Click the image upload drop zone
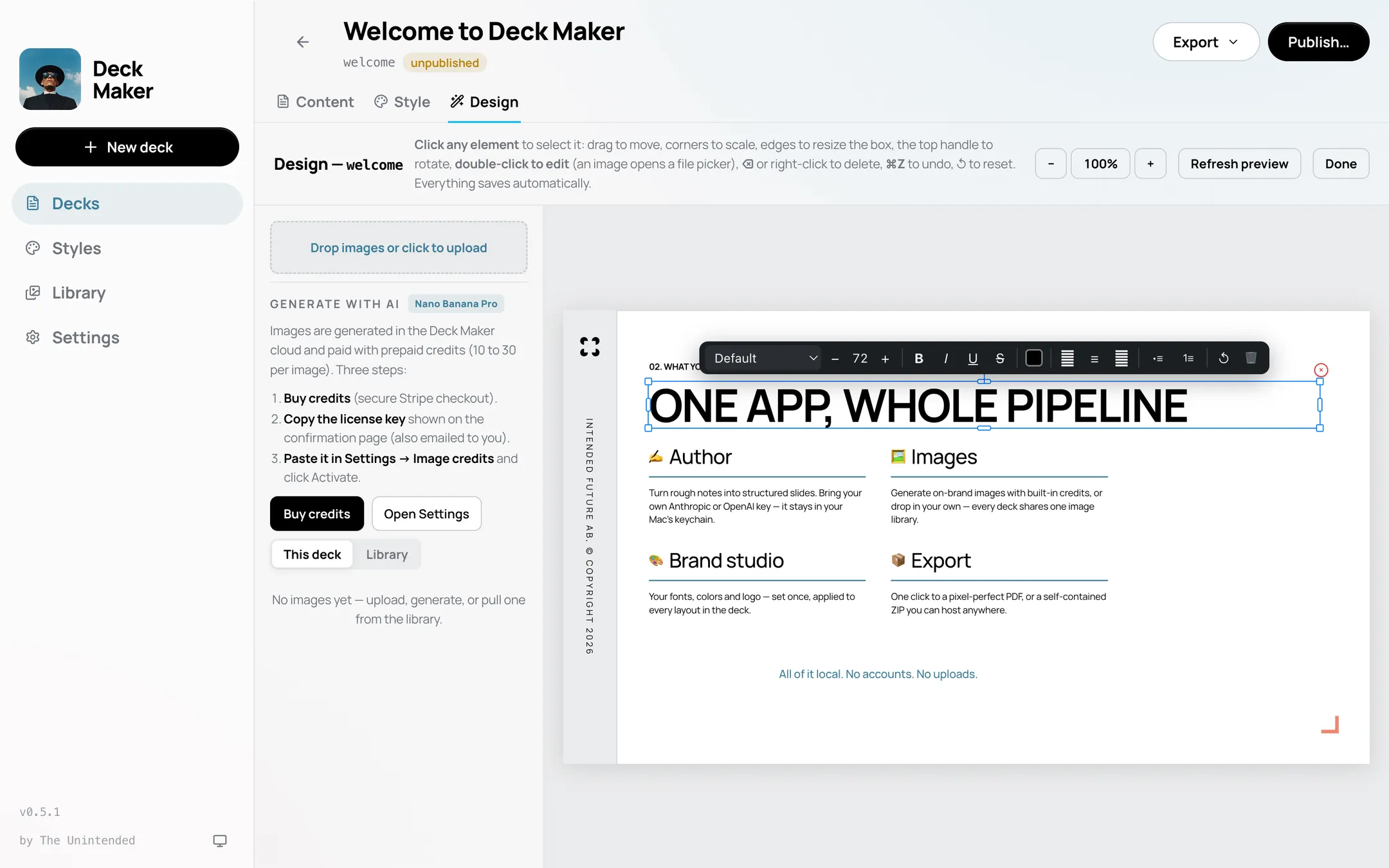Viewport: 1389px width, 868px height. pos(399,248)
